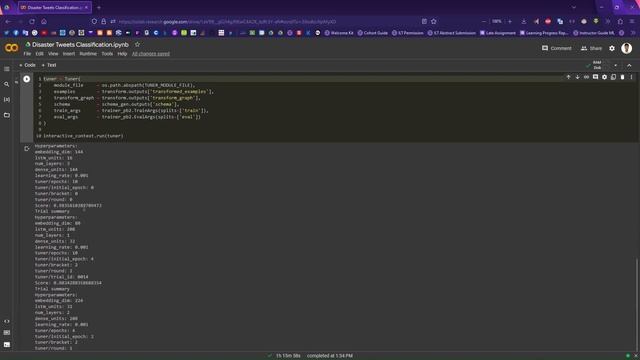
Task: Select the Disaster Tweets Classification browser tab
Action: (55, 7)
